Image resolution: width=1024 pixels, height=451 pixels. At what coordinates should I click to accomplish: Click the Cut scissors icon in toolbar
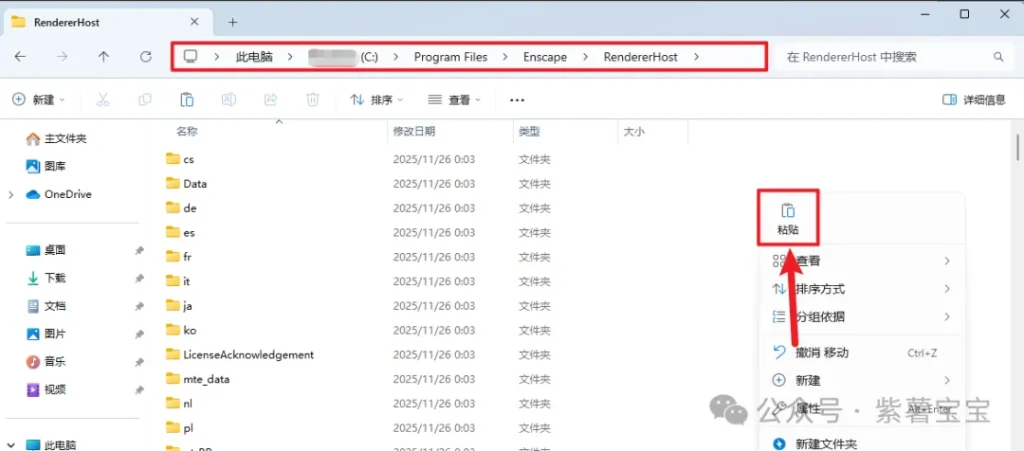[x=102, y=100]
